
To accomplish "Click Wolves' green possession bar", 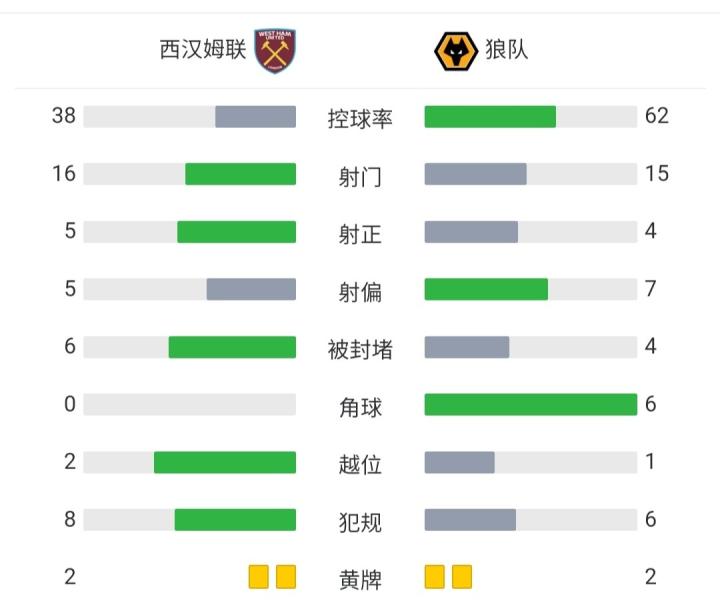I will 490,117.
